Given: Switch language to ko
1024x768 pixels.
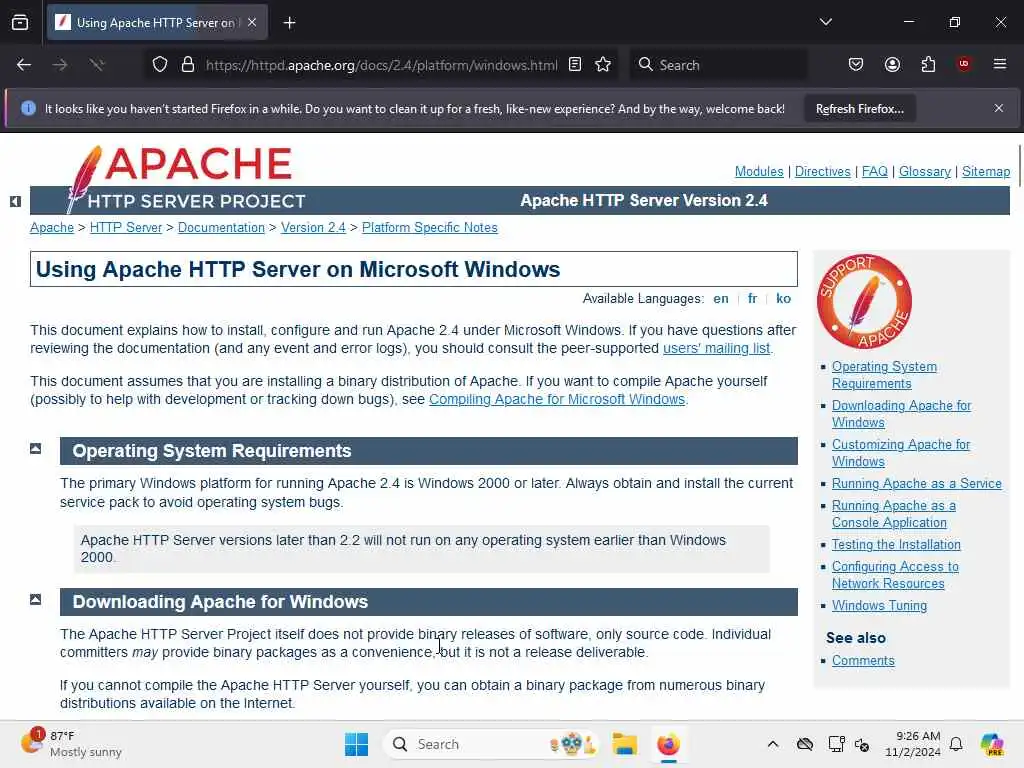Looking at the screenshot, I should pyautogui.click(x=783, y=298).
